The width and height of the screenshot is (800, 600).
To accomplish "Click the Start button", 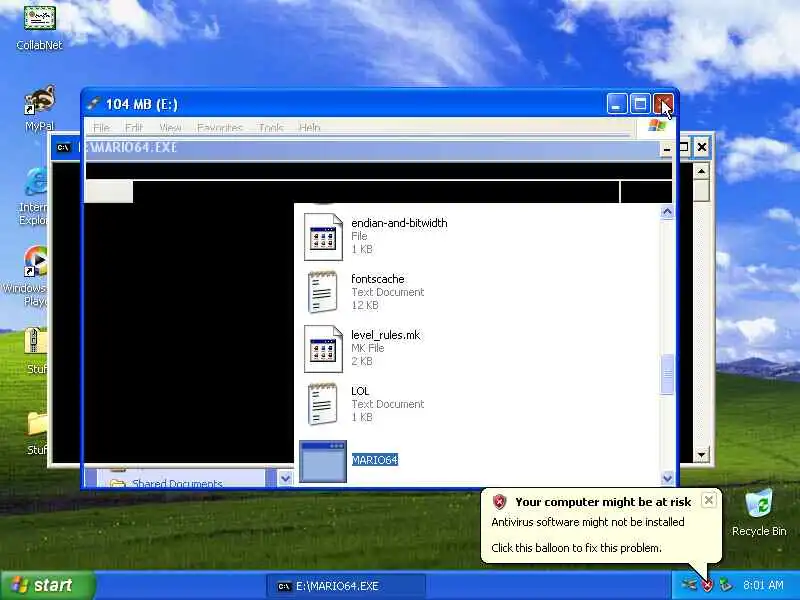I will (47, 585).
